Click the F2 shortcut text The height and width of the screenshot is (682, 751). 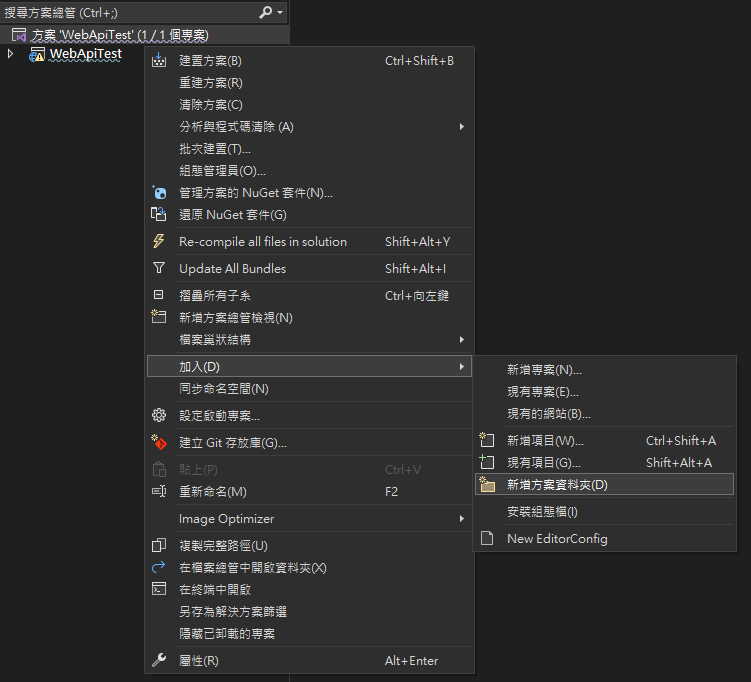391,491
